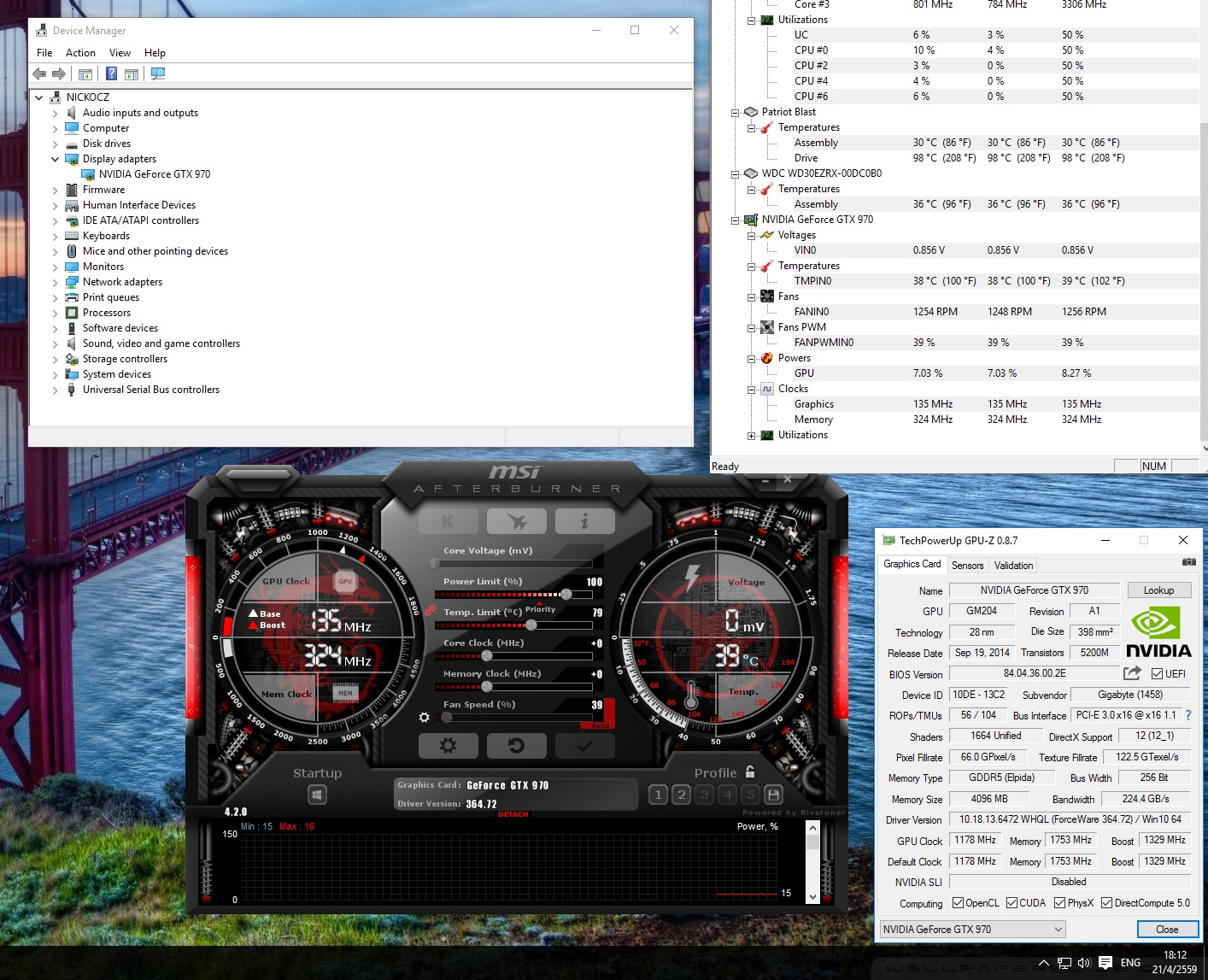The image size is (1208, 980).
Task: Toggle the DirectCompute 5.0 checkbox in GPU-Z
Action: tap(1106, 903)
